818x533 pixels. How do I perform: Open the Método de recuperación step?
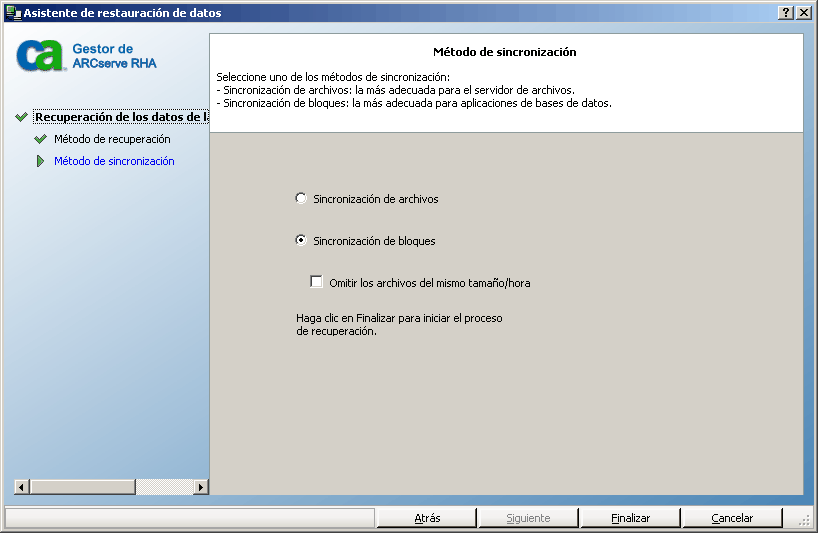click(112, 139)
